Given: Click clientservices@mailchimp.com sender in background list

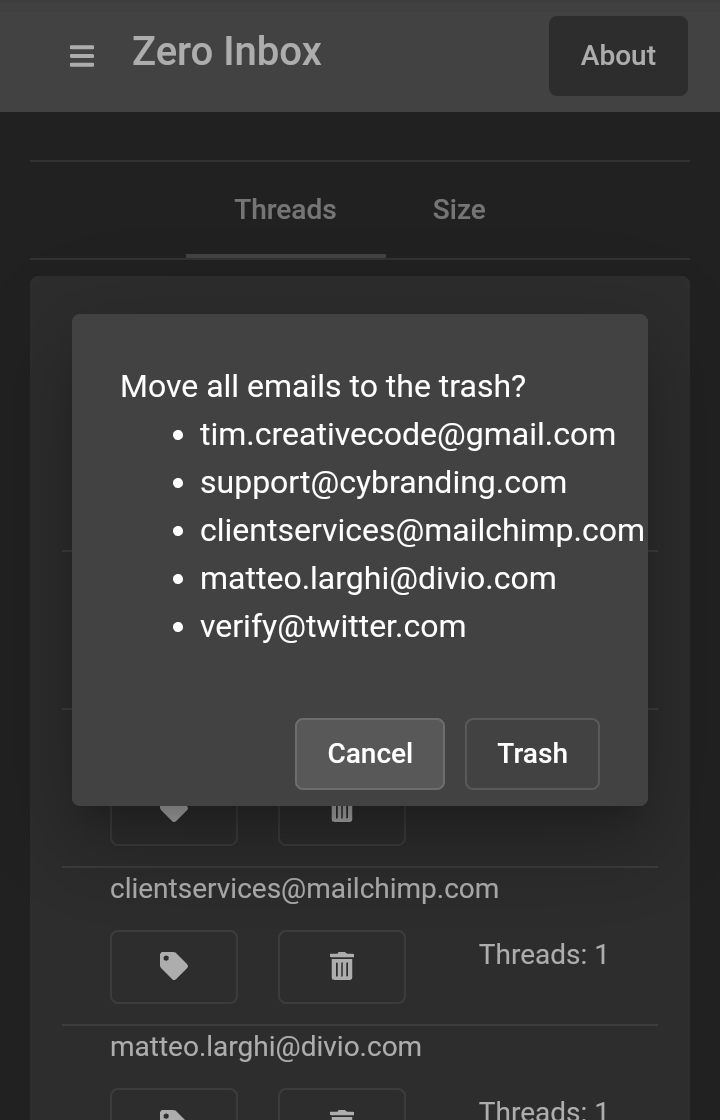Looking at the screenshot, I should pos(304,889).
